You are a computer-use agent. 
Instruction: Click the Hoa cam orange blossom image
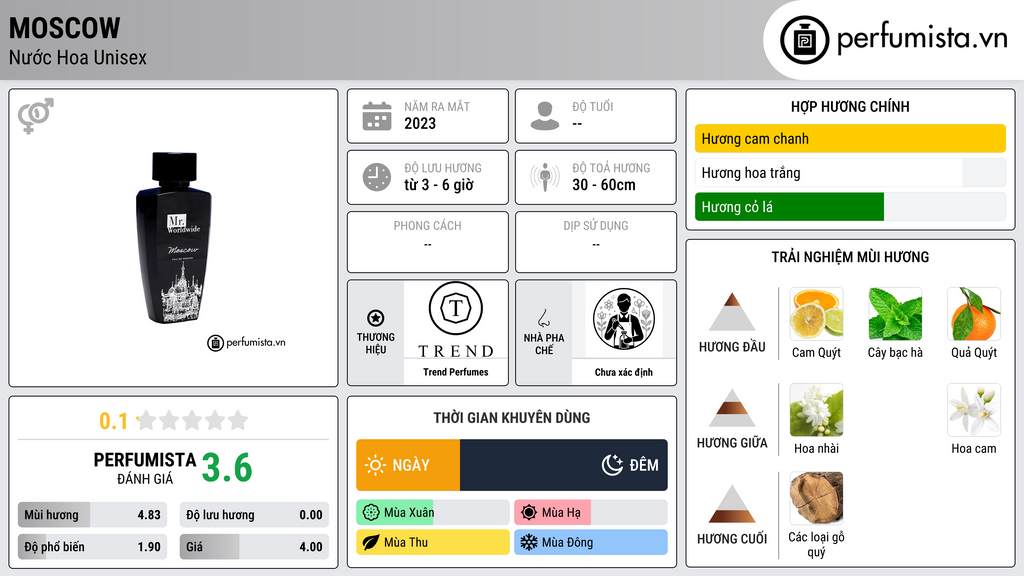coord(974,410)
